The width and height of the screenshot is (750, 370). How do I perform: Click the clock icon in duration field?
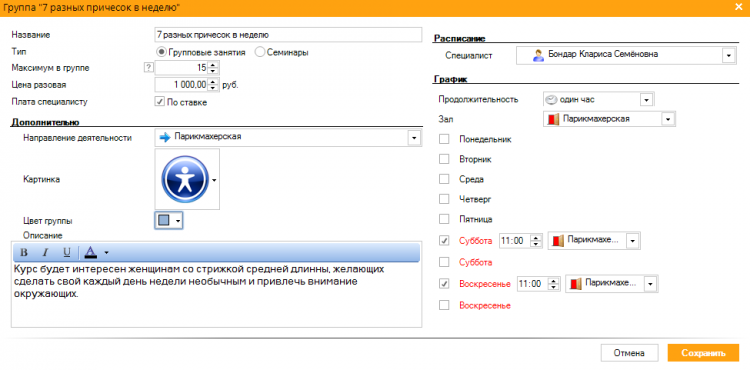click(x=551, y=99)
